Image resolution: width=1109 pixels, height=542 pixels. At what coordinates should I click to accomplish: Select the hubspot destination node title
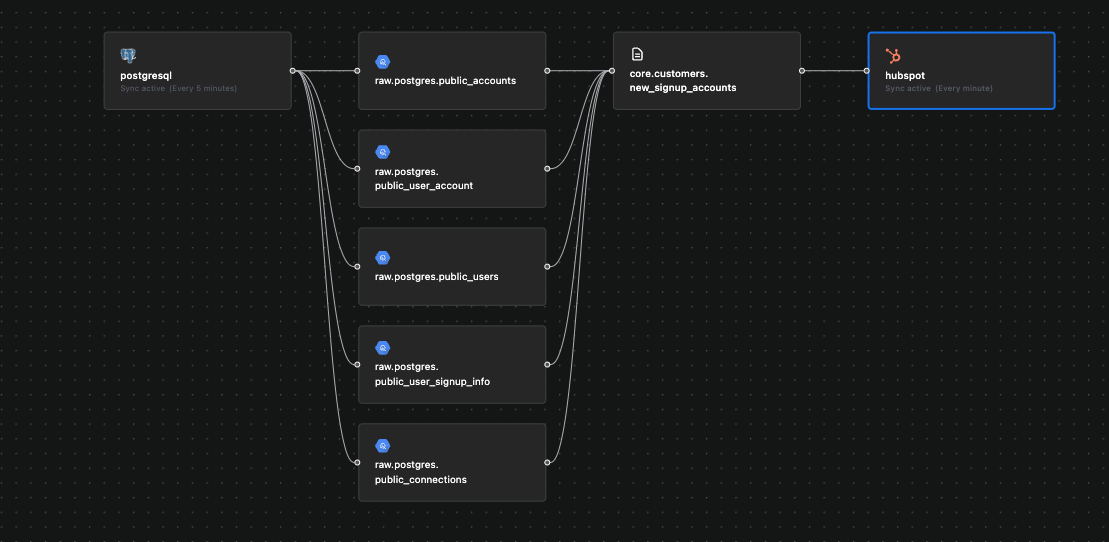[906, 75]
